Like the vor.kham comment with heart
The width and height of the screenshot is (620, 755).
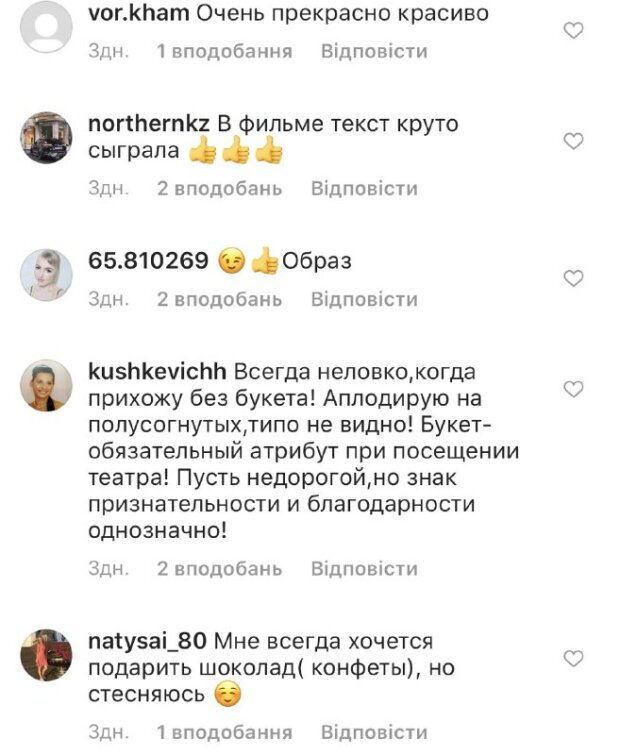pos(573,31)
